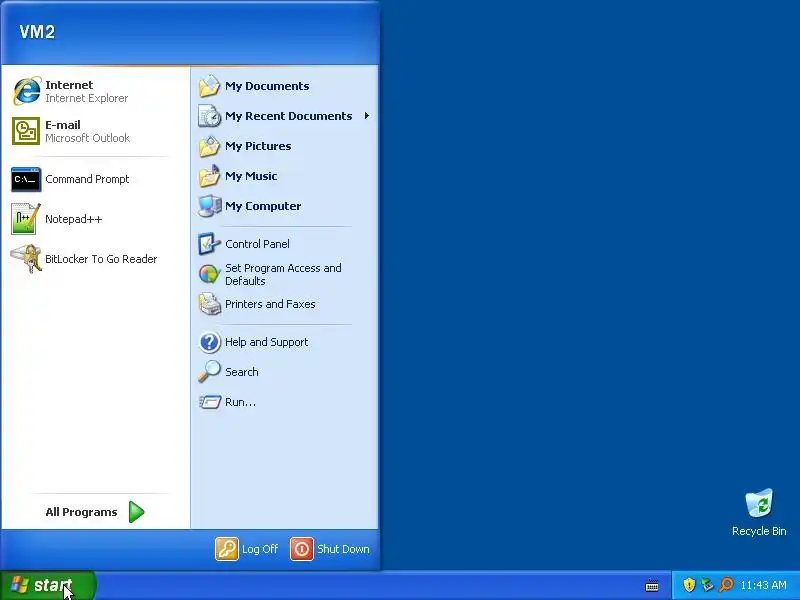Image resolution: width=800 pixels, height=600 pixels.
Task: Select the E-mail menu entry text
Action: pyautogui.click(x=63, y=125)
